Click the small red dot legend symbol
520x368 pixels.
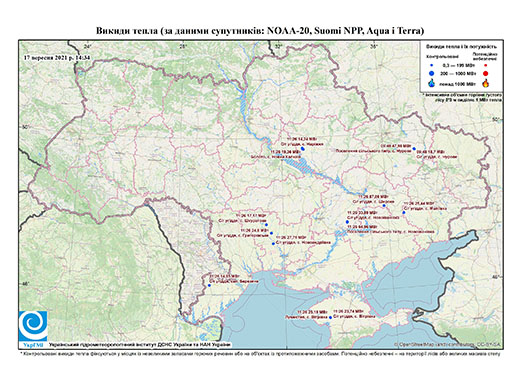(486, 66)
